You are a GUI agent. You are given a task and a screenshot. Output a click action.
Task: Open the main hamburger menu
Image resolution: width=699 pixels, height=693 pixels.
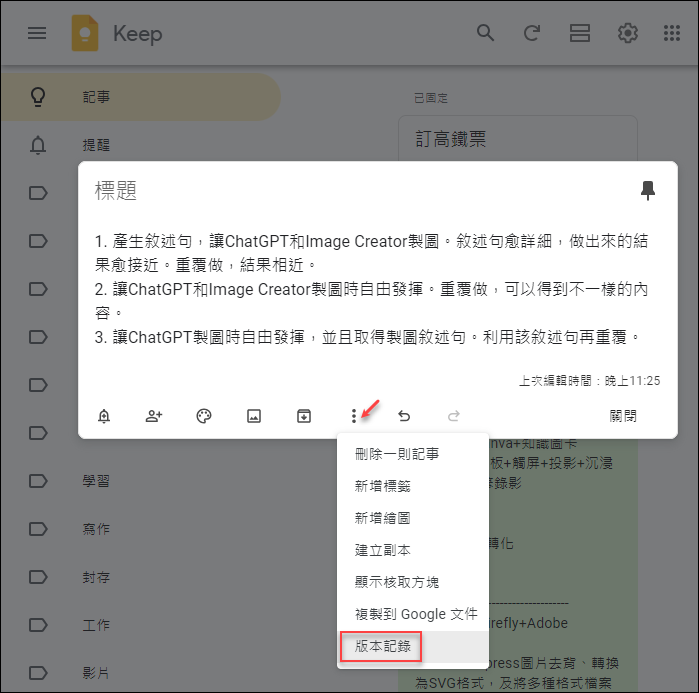37,33
